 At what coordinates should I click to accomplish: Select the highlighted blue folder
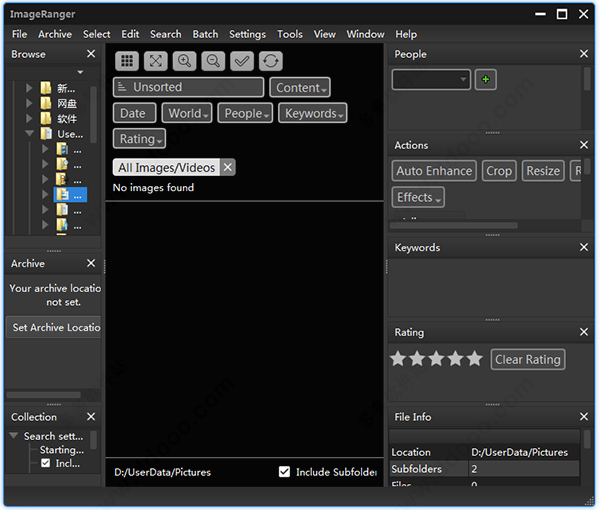tap(70, 195)
